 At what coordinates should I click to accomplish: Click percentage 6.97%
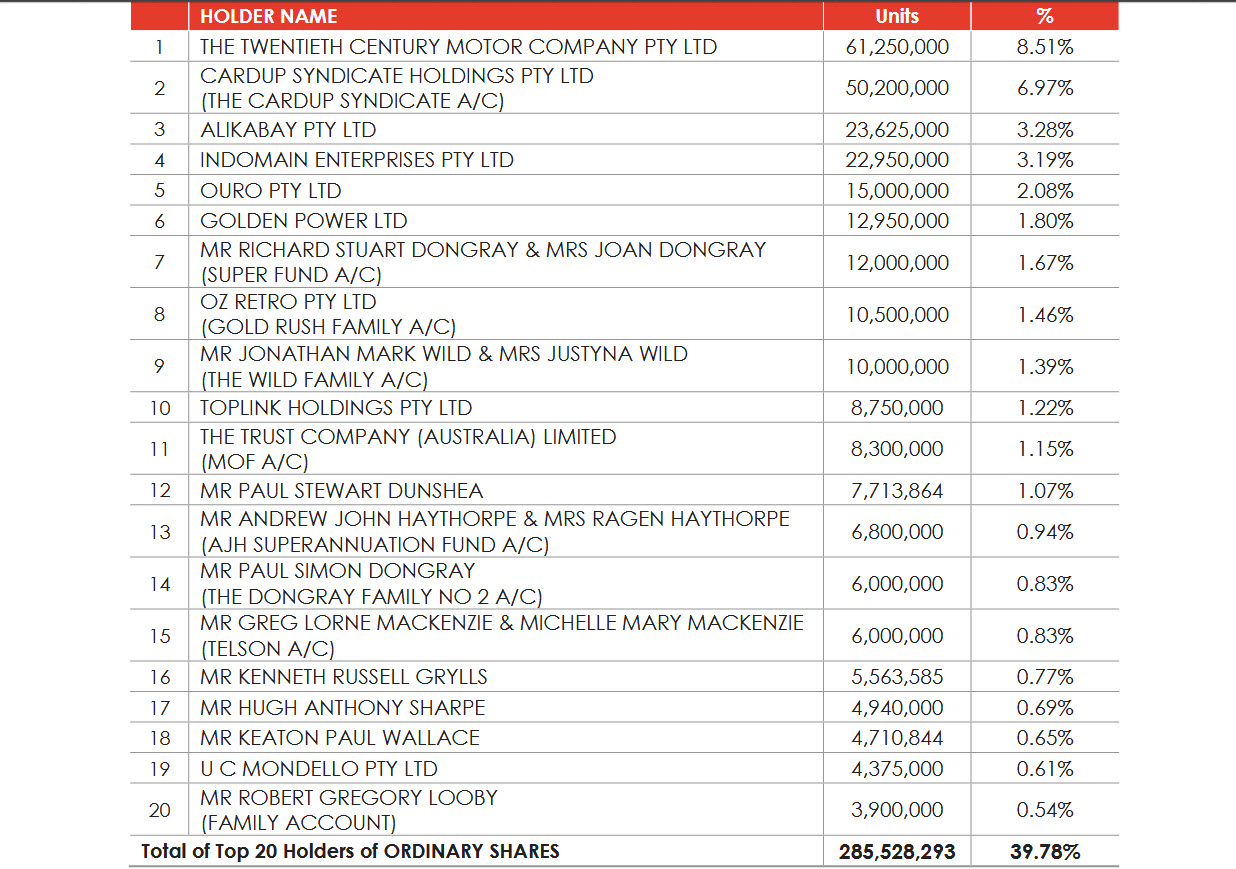[x=1045, y=88]
